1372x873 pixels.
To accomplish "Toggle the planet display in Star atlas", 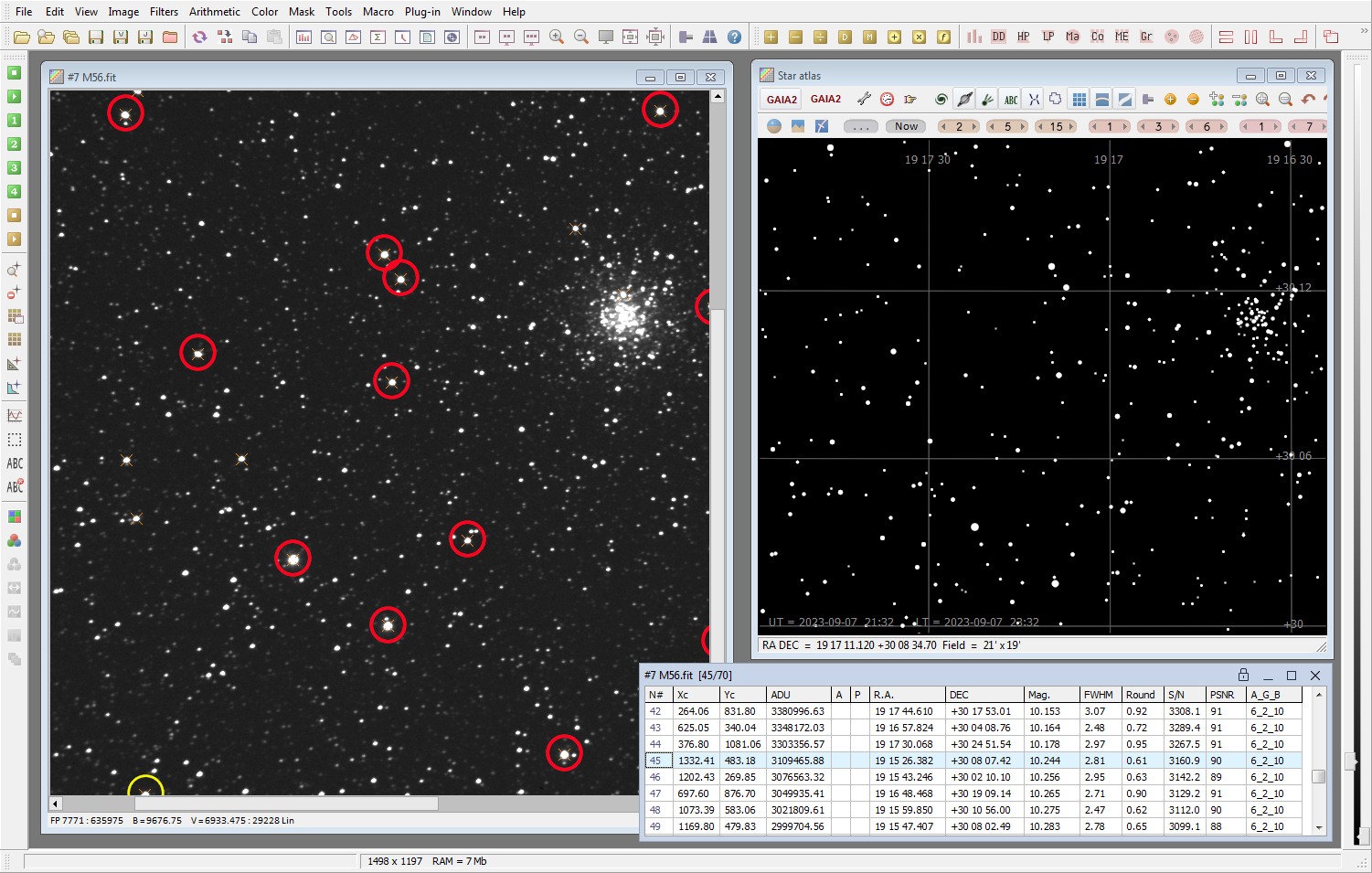I will tap(964, 99).
